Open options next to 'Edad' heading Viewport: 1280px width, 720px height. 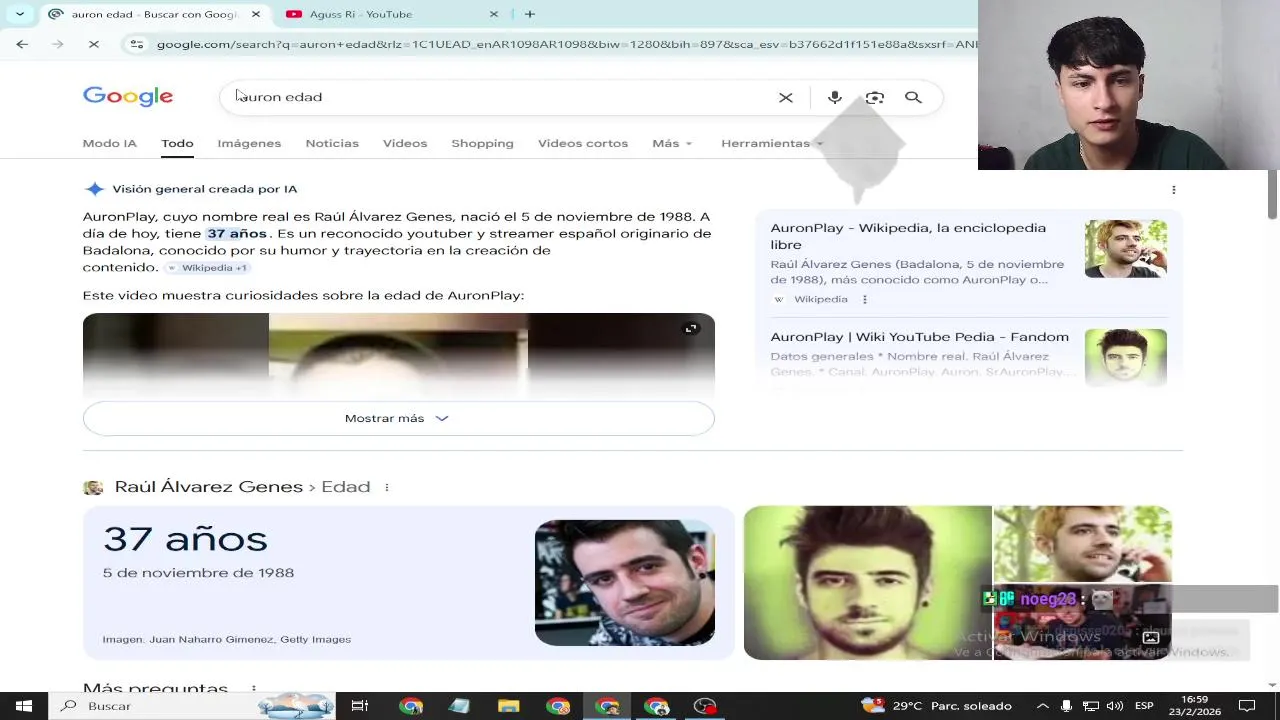click(x=386, y=487)
